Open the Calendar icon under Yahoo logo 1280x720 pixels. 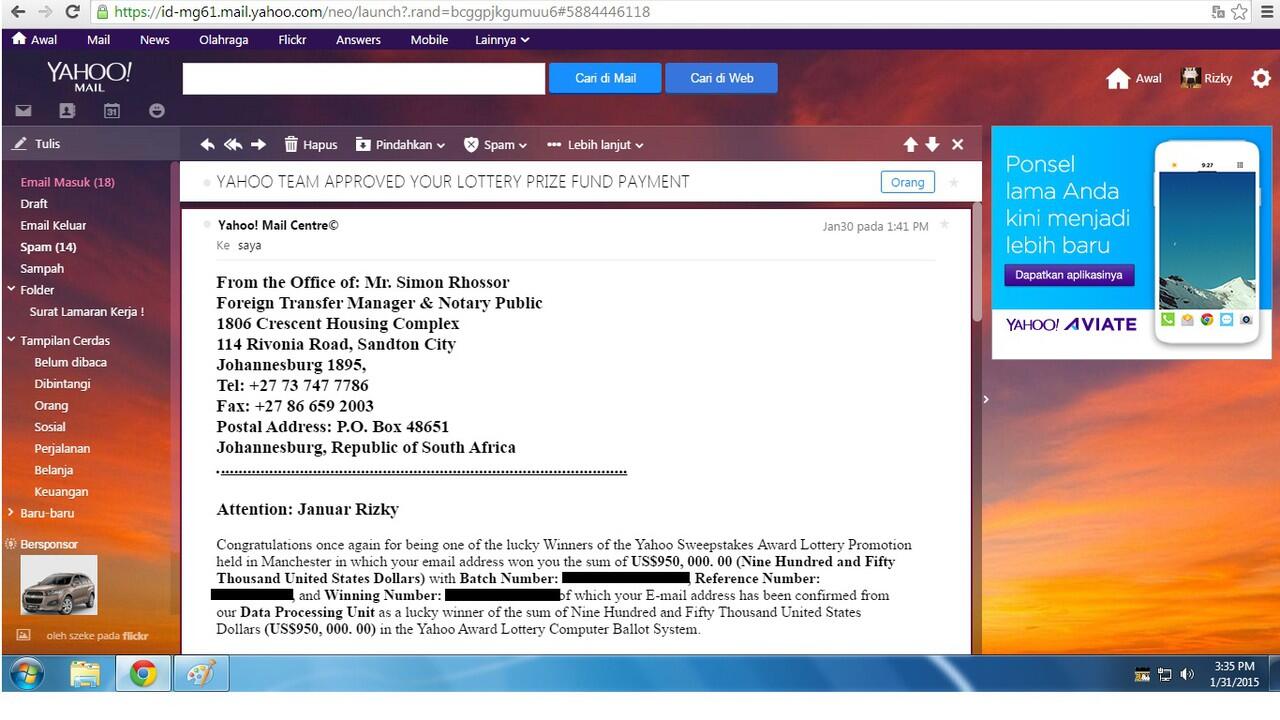(x=112, y=111)
